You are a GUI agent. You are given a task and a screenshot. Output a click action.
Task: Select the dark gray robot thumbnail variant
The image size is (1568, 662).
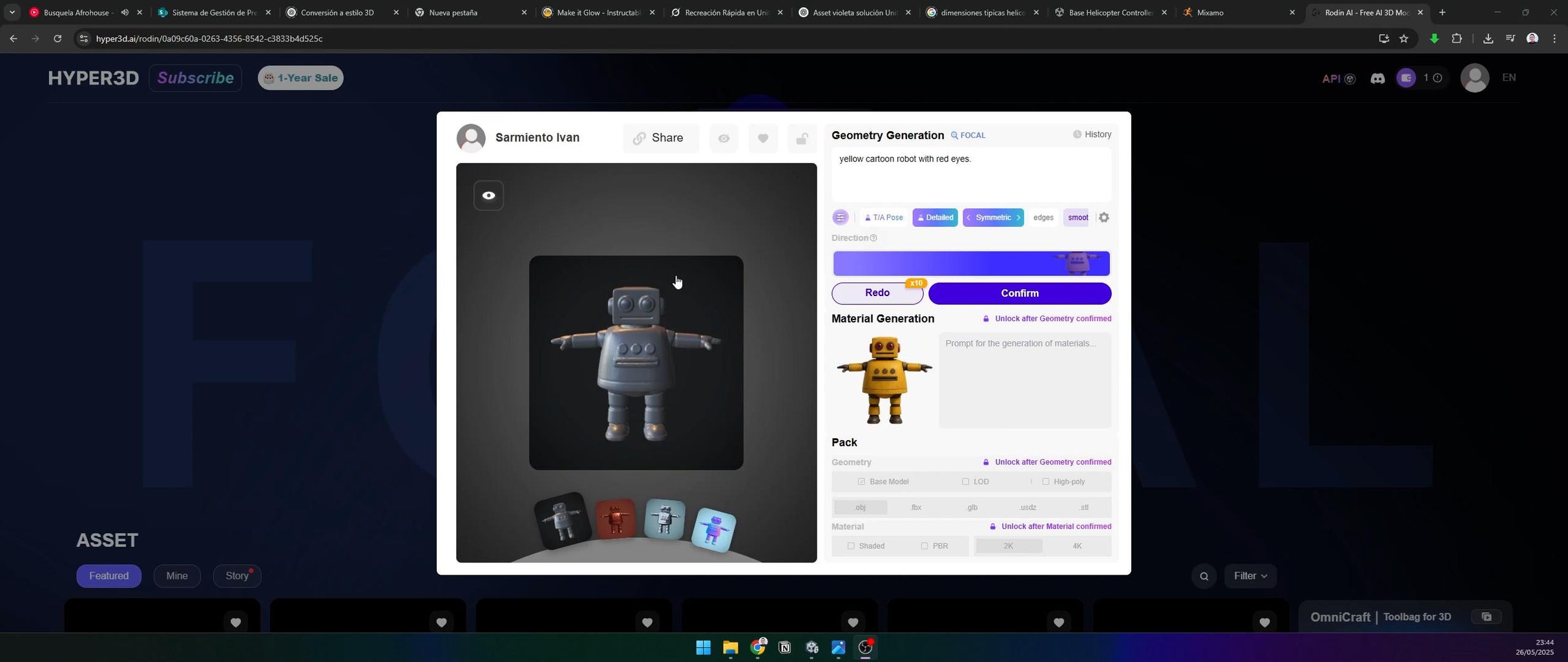point(562,521)
